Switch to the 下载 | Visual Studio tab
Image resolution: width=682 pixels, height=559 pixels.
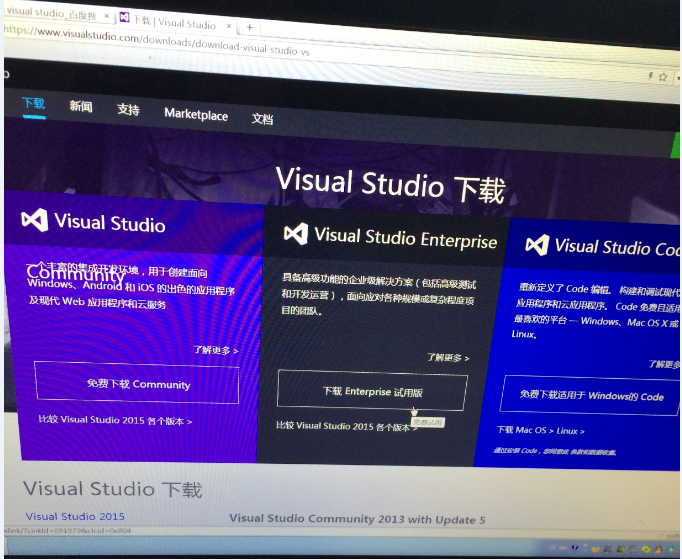pos(174,22)
